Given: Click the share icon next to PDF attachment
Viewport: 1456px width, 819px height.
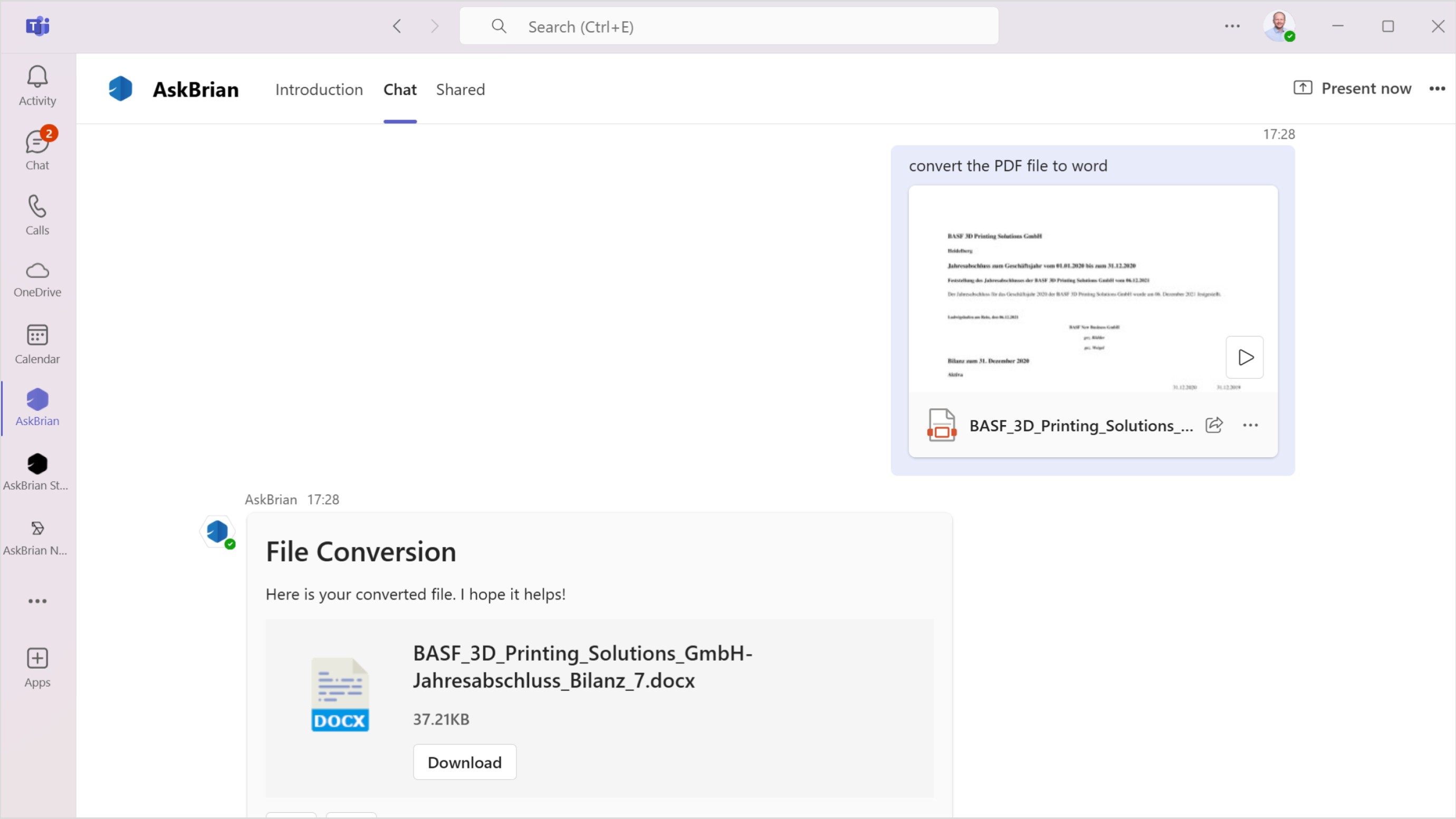Looking at the screenshot, I should 1214,425.
